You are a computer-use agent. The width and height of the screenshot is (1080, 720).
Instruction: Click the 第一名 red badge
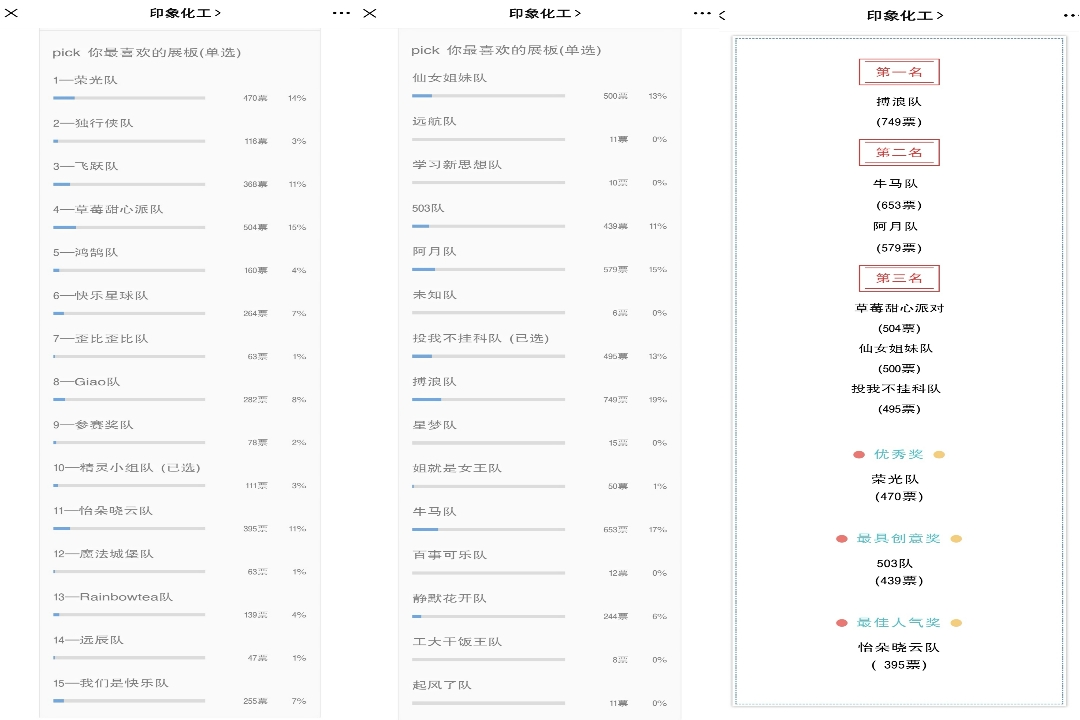click(x=898, y=72)
